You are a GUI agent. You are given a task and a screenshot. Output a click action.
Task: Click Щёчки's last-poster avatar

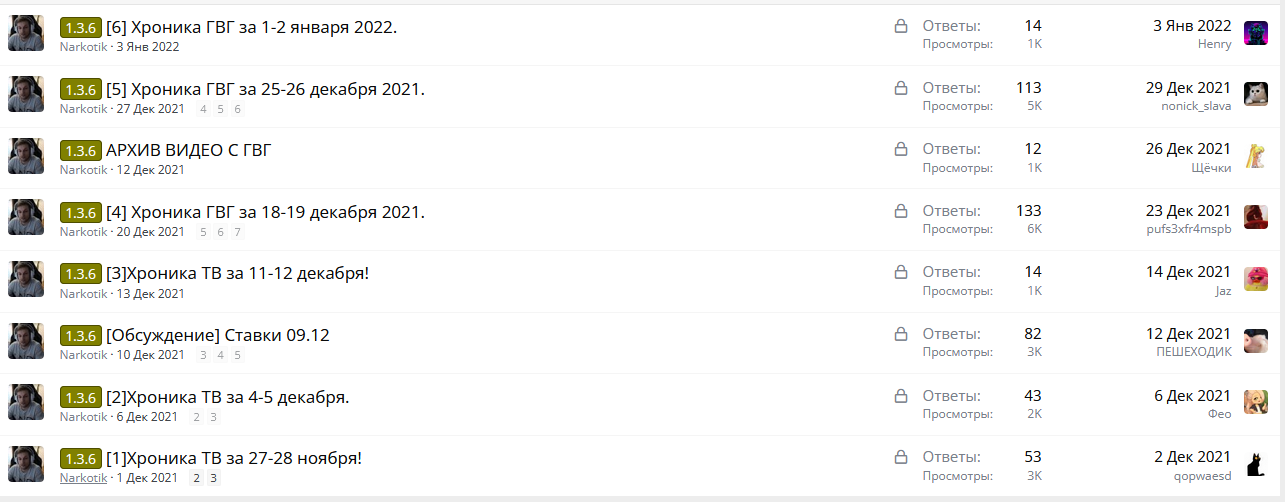point(1256,156)
